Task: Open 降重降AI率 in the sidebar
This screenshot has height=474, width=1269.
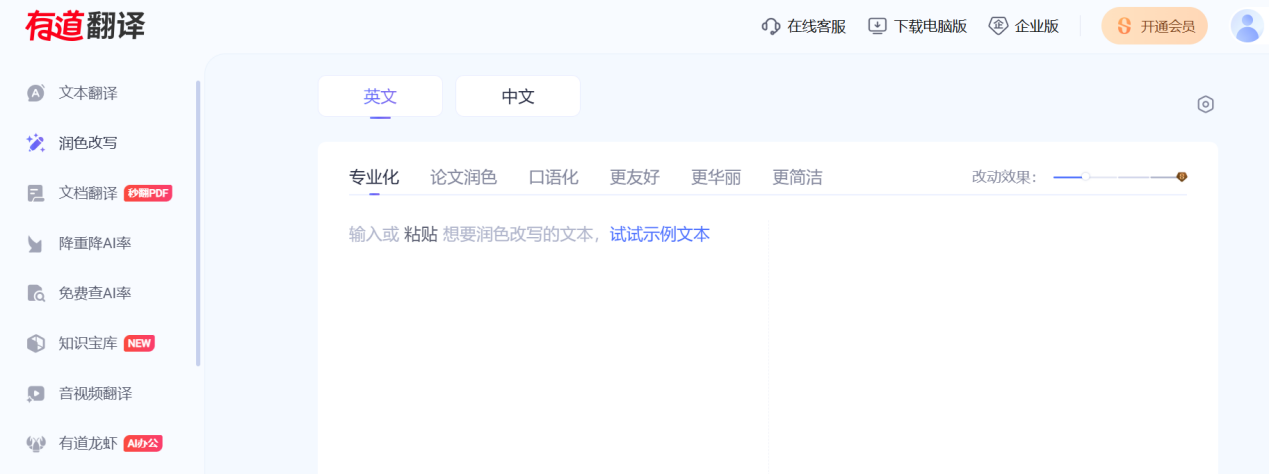Action: click(95, 243)
